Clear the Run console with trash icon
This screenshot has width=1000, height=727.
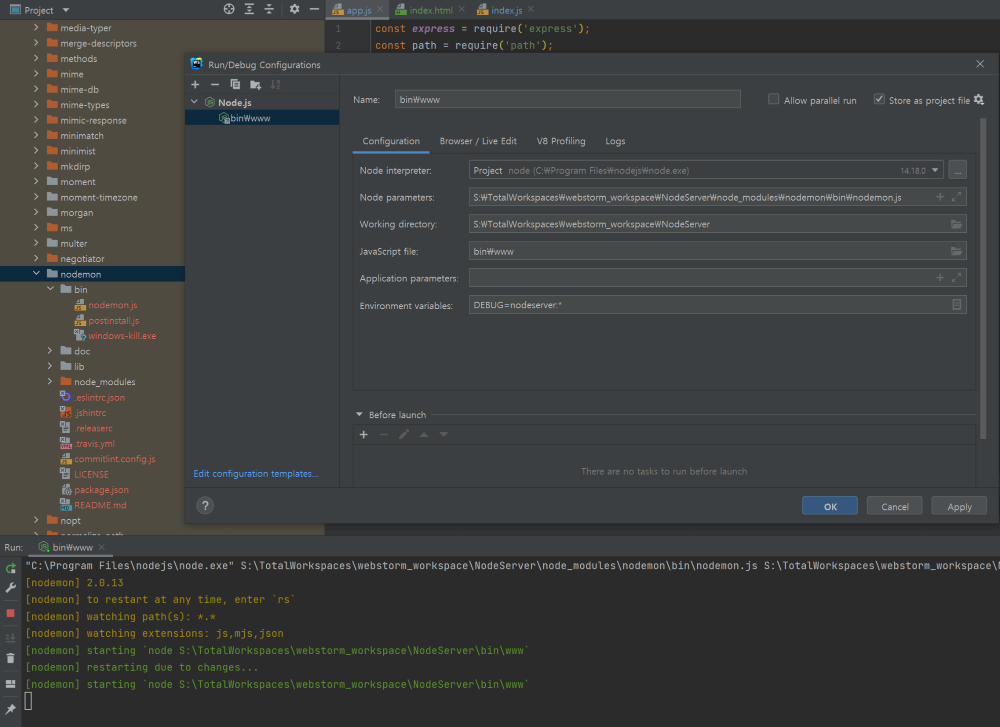[10, 658]
